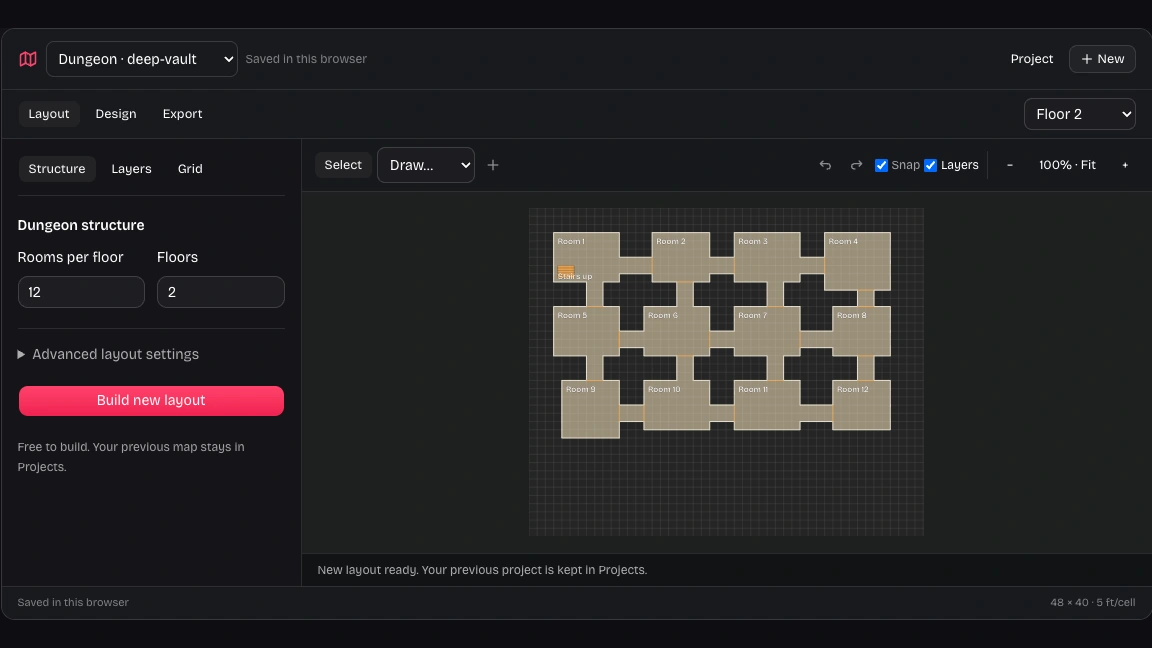Image resolution: width=1152 pixels, height=648 pixels.
Task: Select the Structure sub-tab
Action: coord(57,169)
